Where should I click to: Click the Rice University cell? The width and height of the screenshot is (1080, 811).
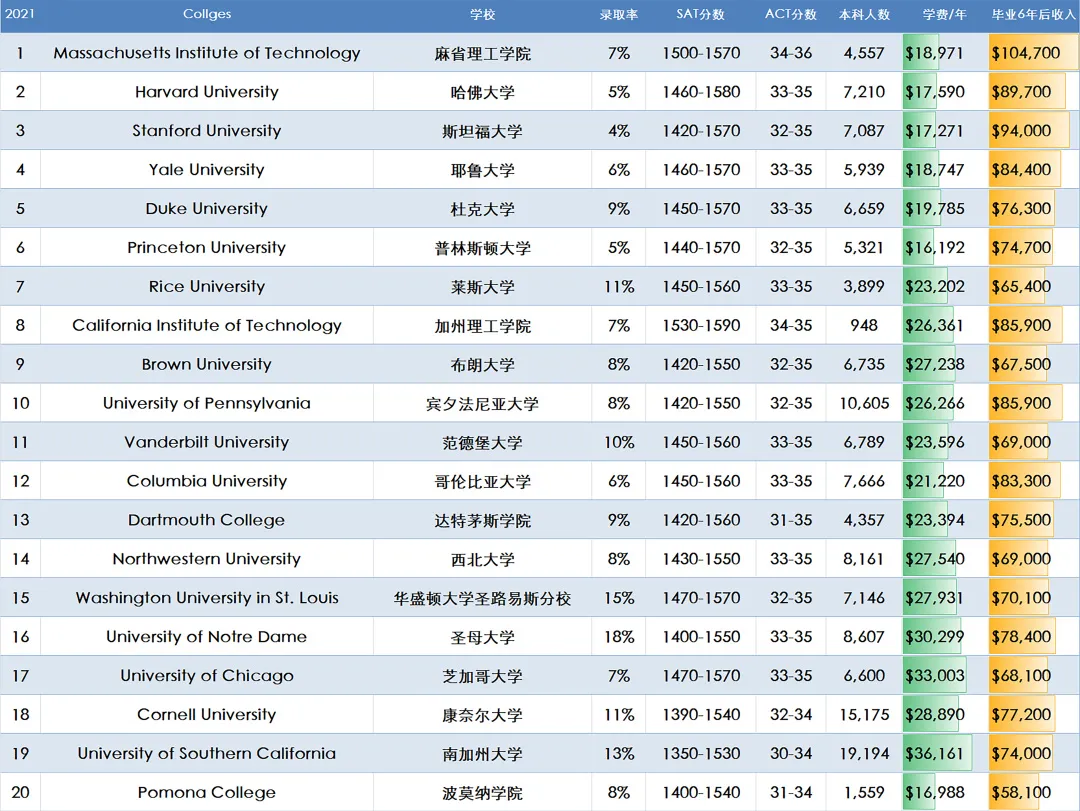coord(207,287)
